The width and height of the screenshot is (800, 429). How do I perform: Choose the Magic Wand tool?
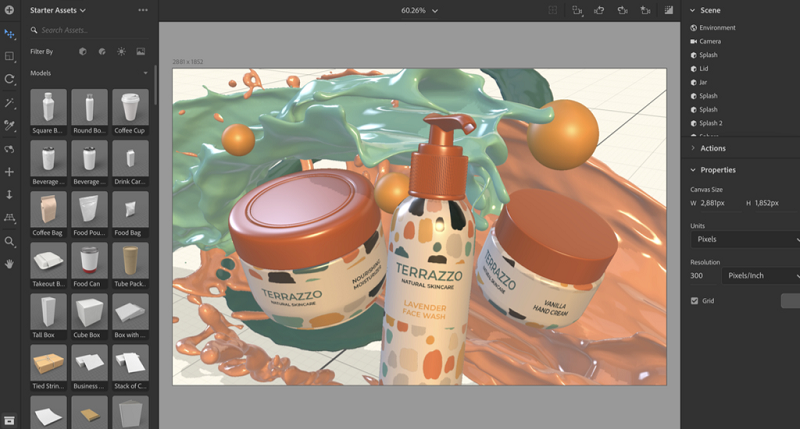tap(10, 103)
